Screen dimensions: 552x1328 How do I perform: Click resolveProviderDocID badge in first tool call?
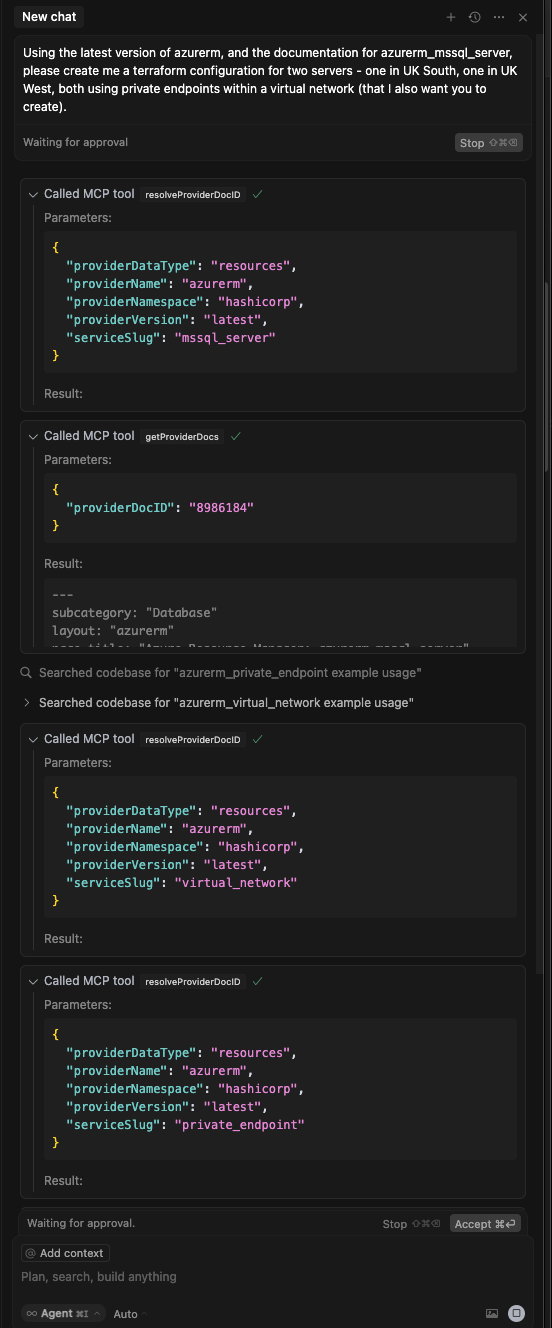coord(193,195)
